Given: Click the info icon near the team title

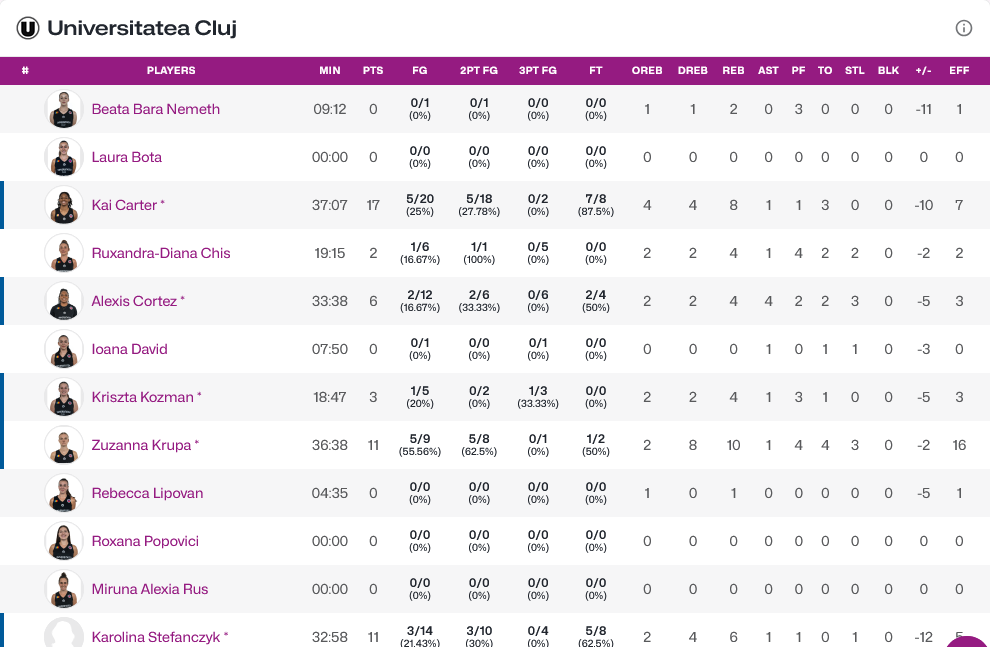Looking at the screenshot, I should click(x=964, y=28).
